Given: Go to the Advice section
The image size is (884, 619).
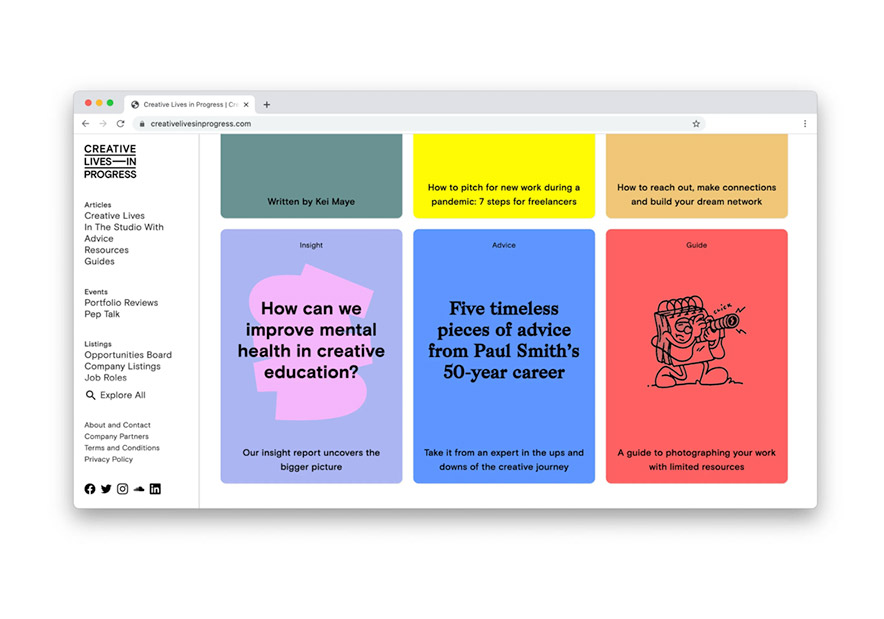Looking at the screenshot, I should 99,238.
